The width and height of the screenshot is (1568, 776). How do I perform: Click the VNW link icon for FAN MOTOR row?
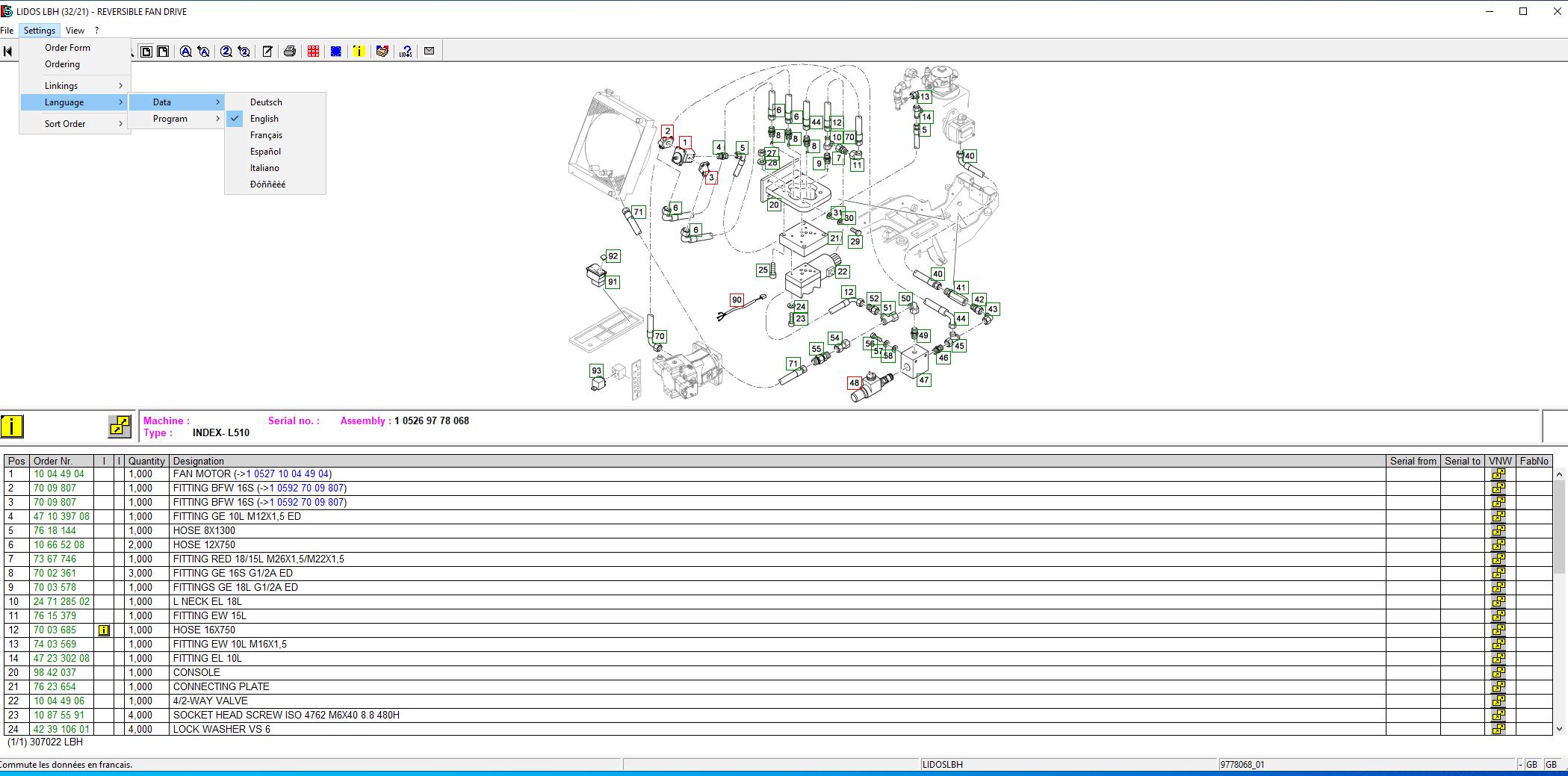[x=1499, y=474]
